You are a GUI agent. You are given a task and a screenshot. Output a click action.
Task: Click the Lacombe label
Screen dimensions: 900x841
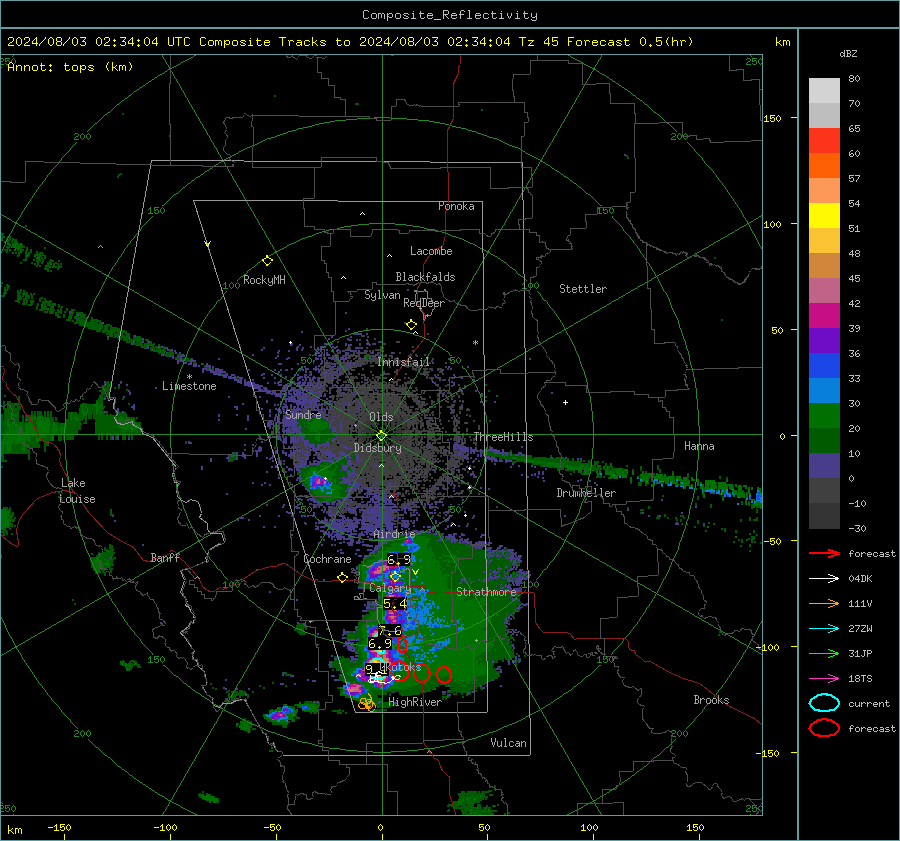pyautogui.click(x=431, y=251)
